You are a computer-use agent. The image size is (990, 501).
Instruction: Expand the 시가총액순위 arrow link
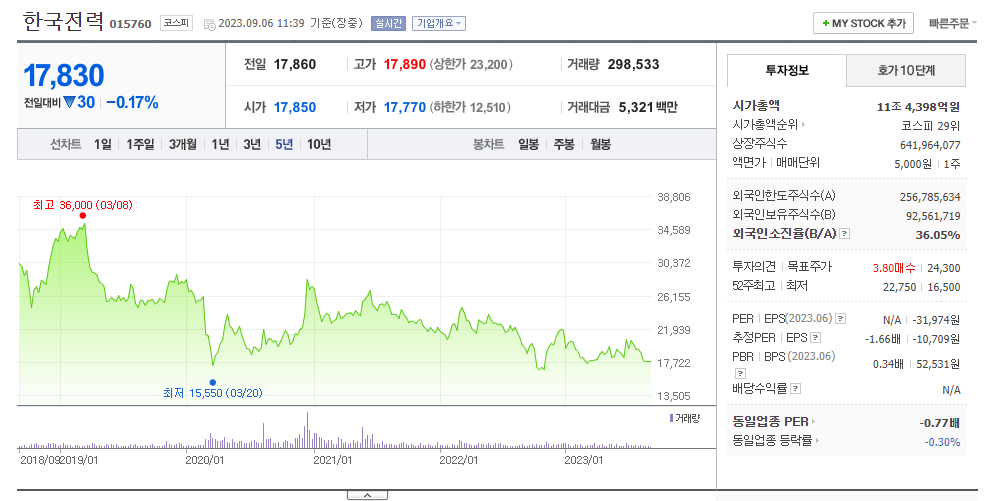pyautogui.click(x=803, y=125)
